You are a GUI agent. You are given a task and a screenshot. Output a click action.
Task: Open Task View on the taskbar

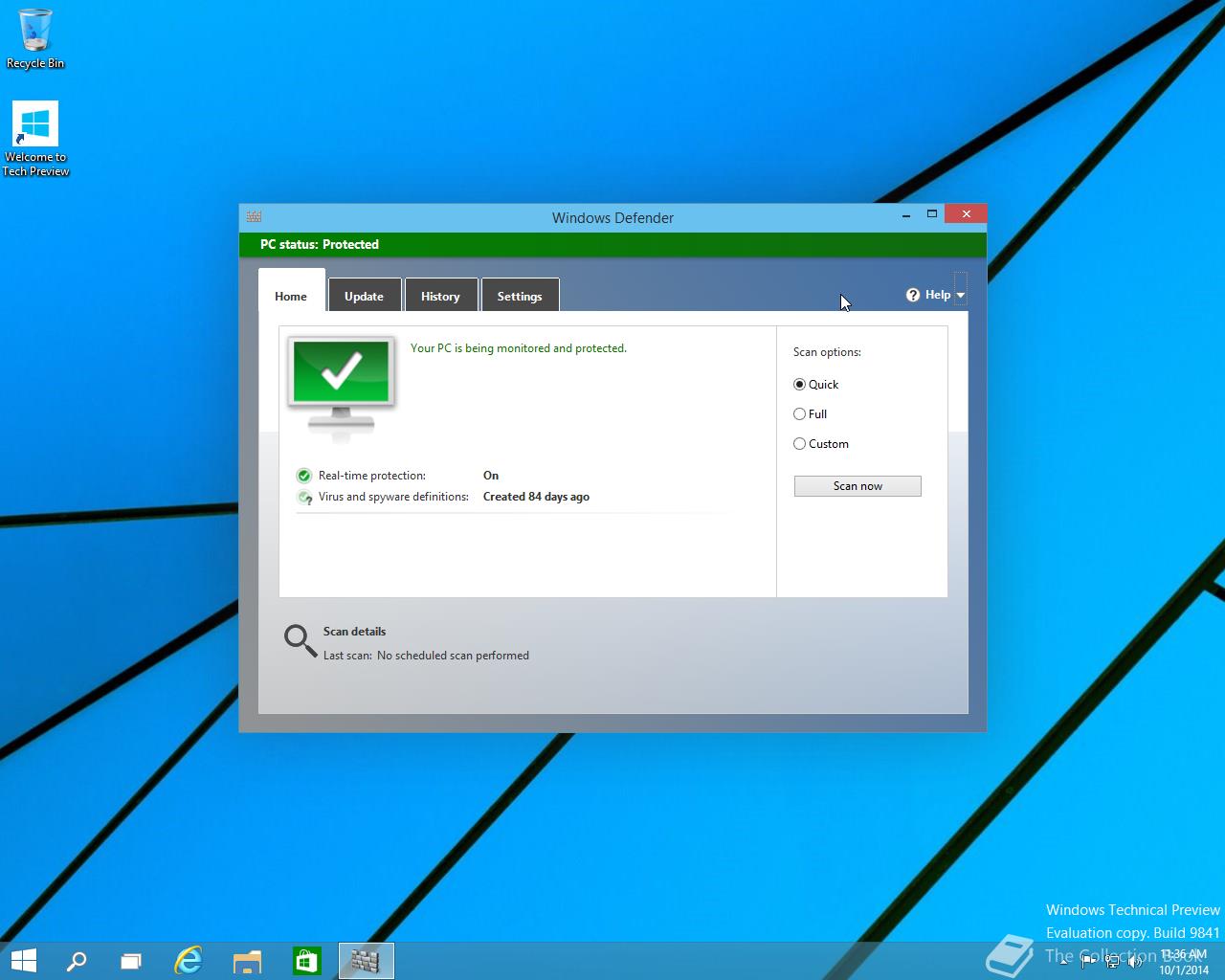[130, 961]
